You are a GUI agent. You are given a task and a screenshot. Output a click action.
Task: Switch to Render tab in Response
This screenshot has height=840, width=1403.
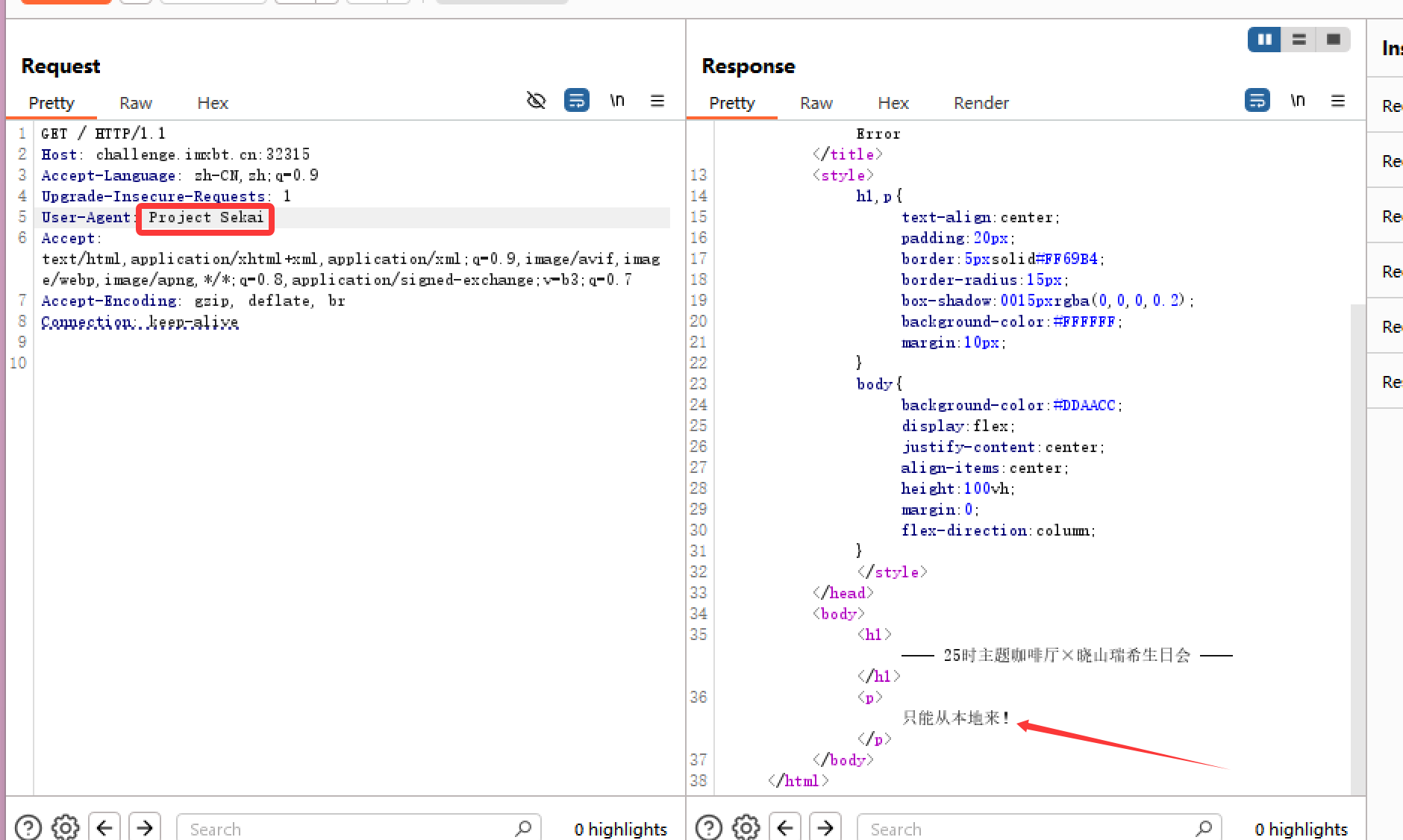(981, 103)
